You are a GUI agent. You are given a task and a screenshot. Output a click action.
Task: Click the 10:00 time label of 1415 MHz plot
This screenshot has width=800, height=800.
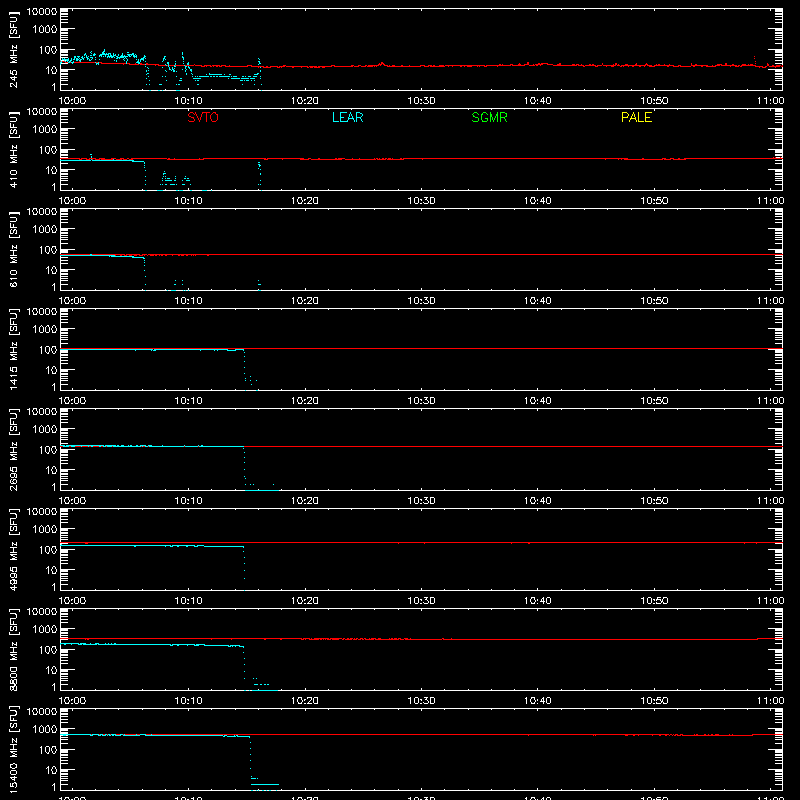pyautogui.click(x=72, y=401)
